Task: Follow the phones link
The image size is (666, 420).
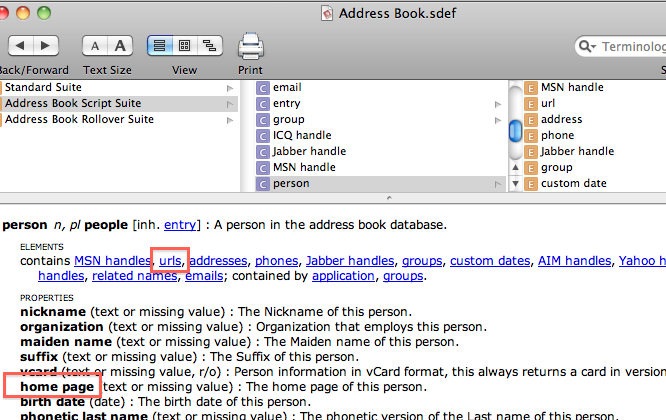Action: [277, 261]
